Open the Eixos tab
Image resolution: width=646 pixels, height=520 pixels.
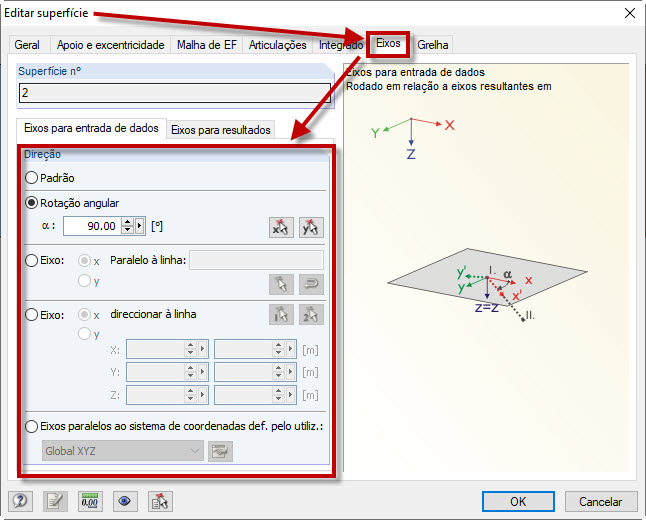(x=388, y=43)
